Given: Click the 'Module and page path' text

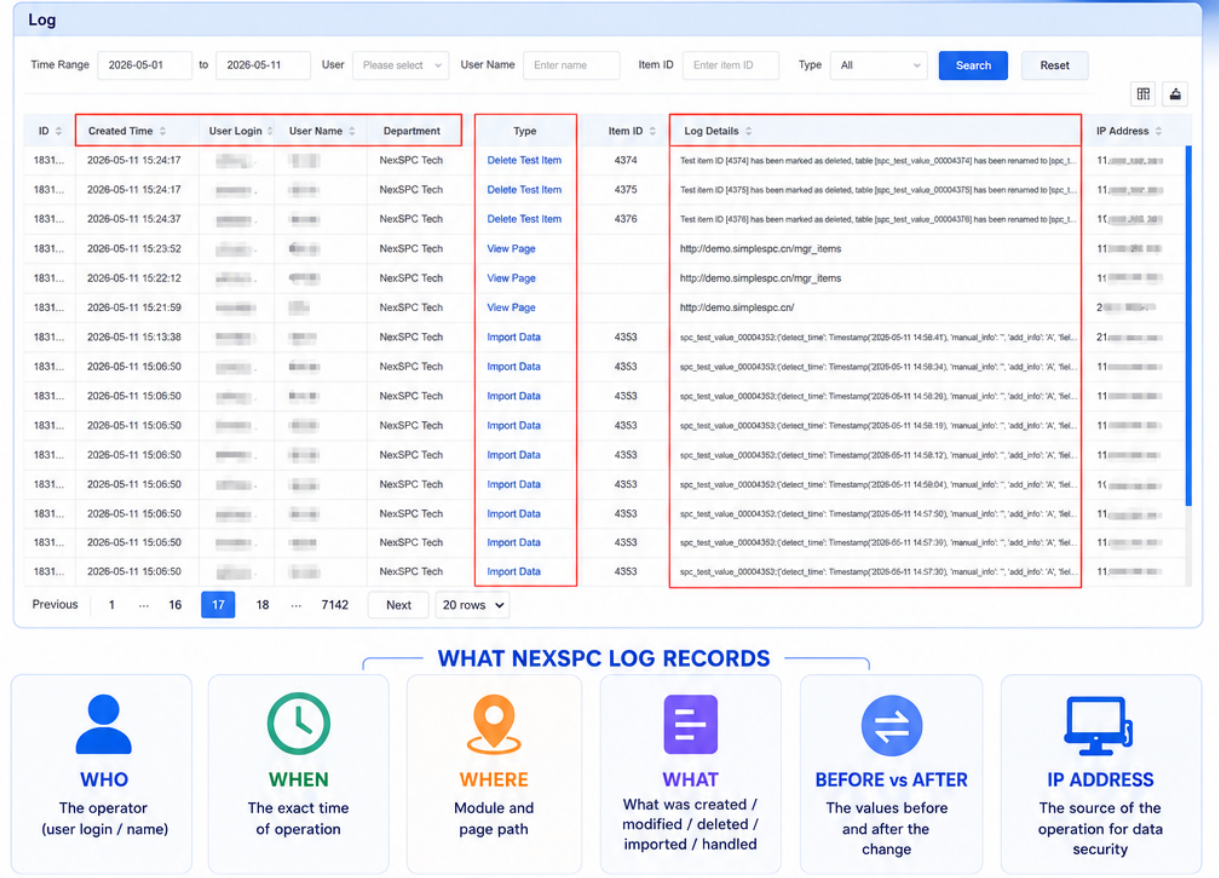Looking at the screenshot, I should [494, 818].
